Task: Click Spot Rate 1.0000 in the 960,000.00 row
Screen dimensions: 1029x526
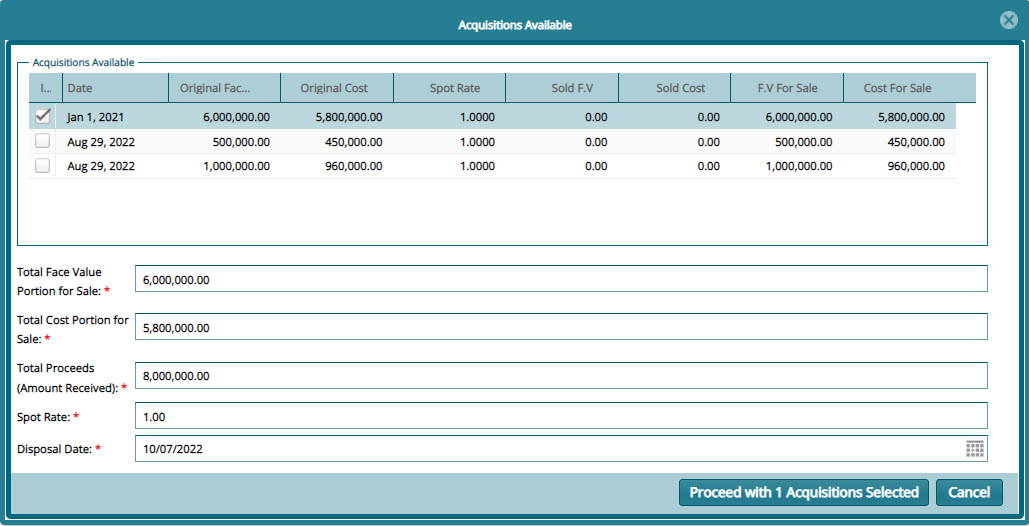Action: [478, 167]
